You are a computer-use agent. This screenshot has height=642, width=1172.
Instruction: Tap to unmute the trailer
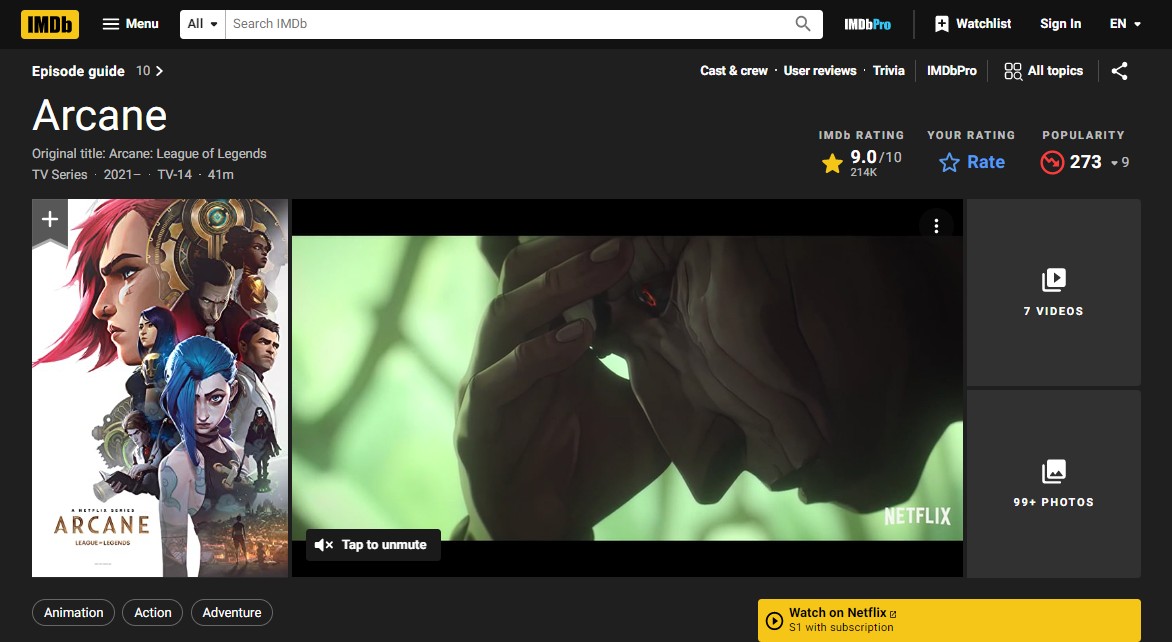pyautogui.click(x=372, y=545)
